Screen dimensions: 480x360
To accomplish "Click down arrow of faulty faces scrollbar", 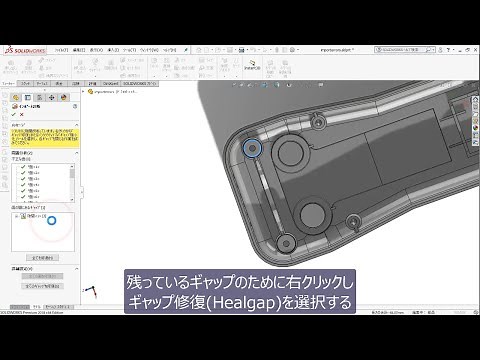I will coord(72,199).
